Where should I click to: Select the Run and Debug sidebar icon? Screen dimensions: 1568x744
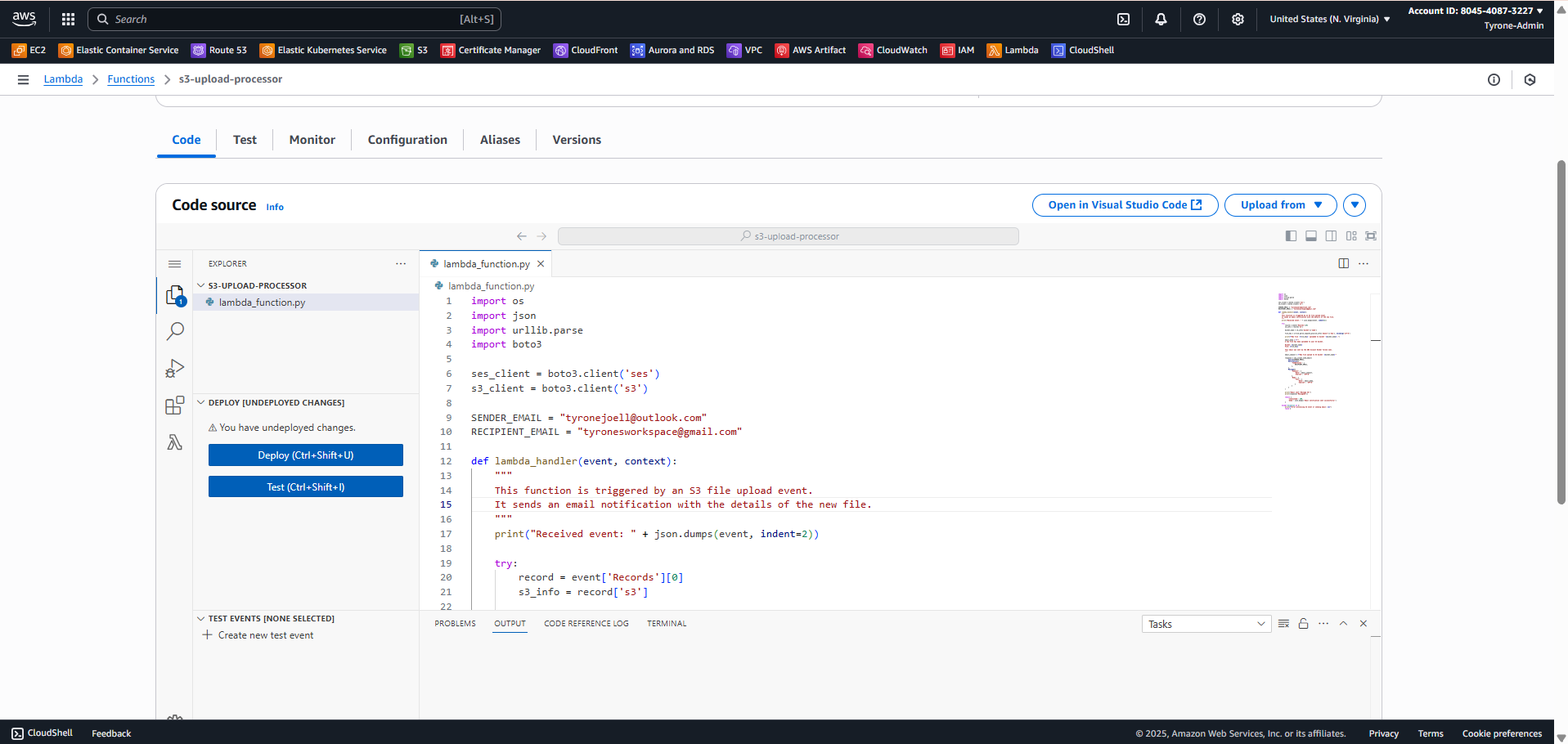point(175,368)
